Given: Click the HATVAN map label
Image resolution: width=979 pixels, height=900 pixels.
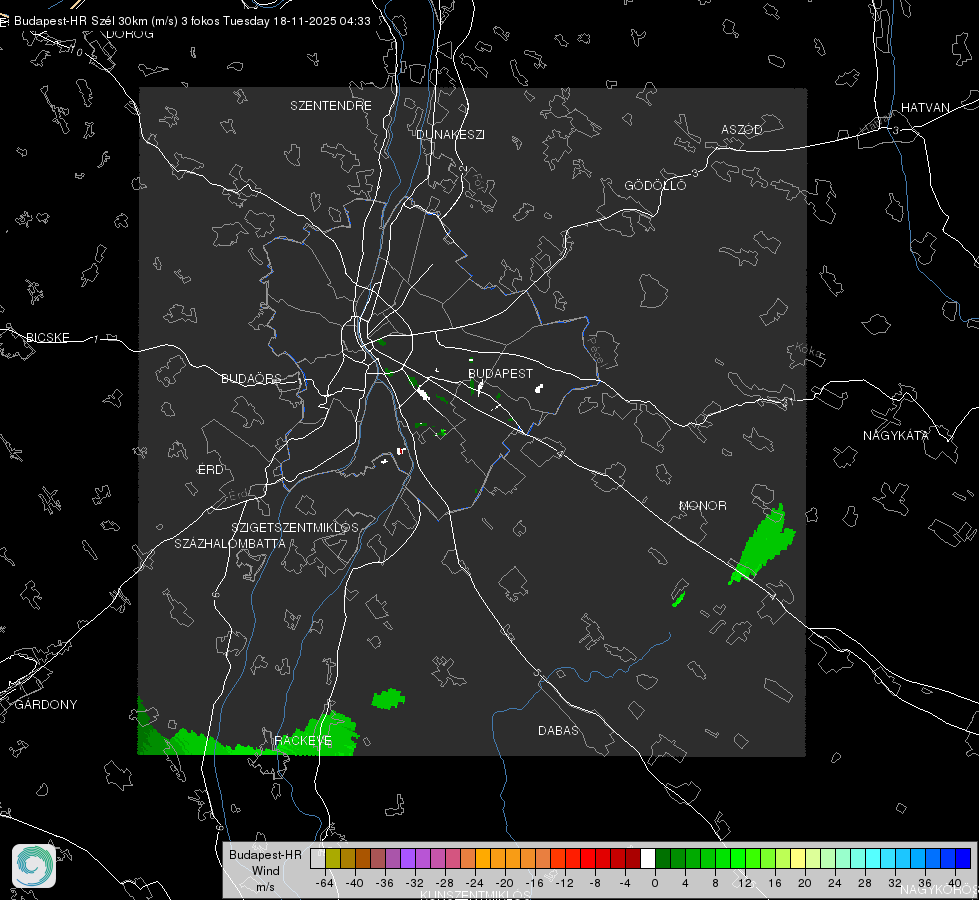Looking at the screenshot, I should point(925,107).
